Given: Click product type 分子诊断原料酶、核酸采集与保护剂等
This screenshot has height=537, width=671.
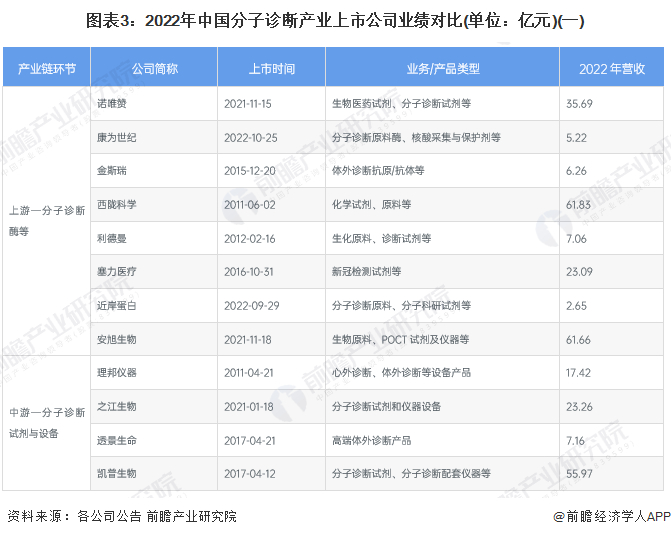Looking at the screenshot, I should [x=416, y=137].
